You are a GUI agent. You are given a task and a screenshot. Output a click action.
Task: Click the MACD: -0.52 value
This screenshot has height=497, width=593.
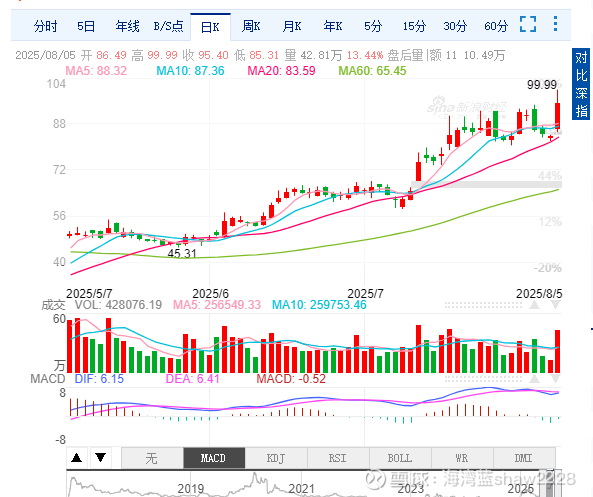tap(291, 379)
